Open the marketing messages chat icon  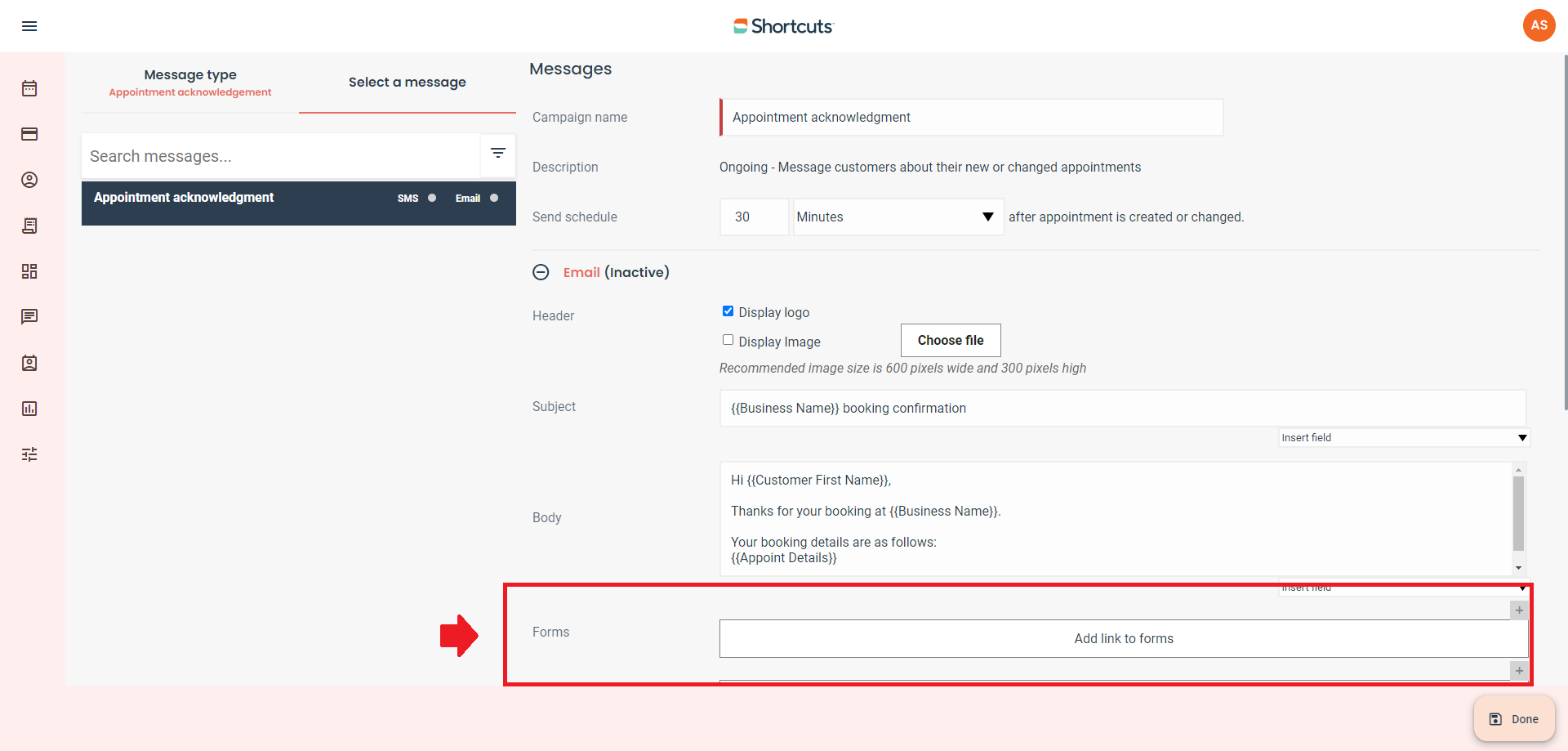tap(29, 317)
